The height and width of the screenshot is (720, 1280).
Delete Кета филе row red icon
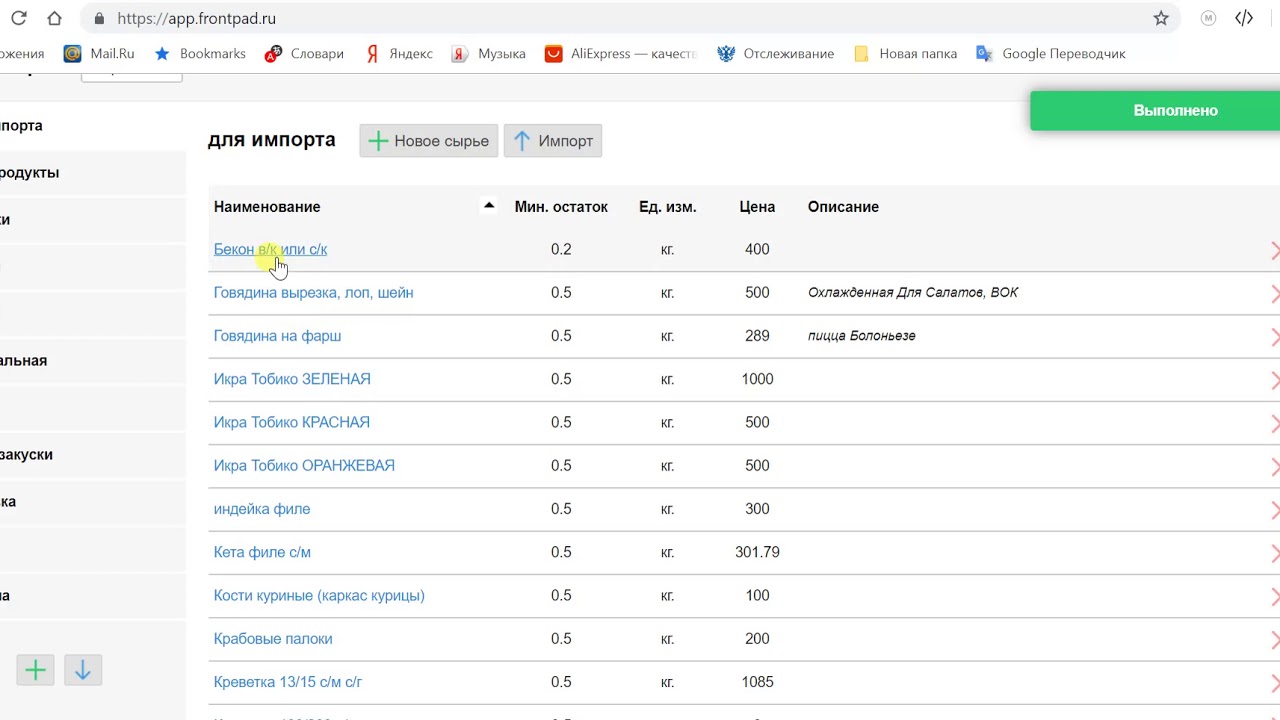pos(1275,553)
